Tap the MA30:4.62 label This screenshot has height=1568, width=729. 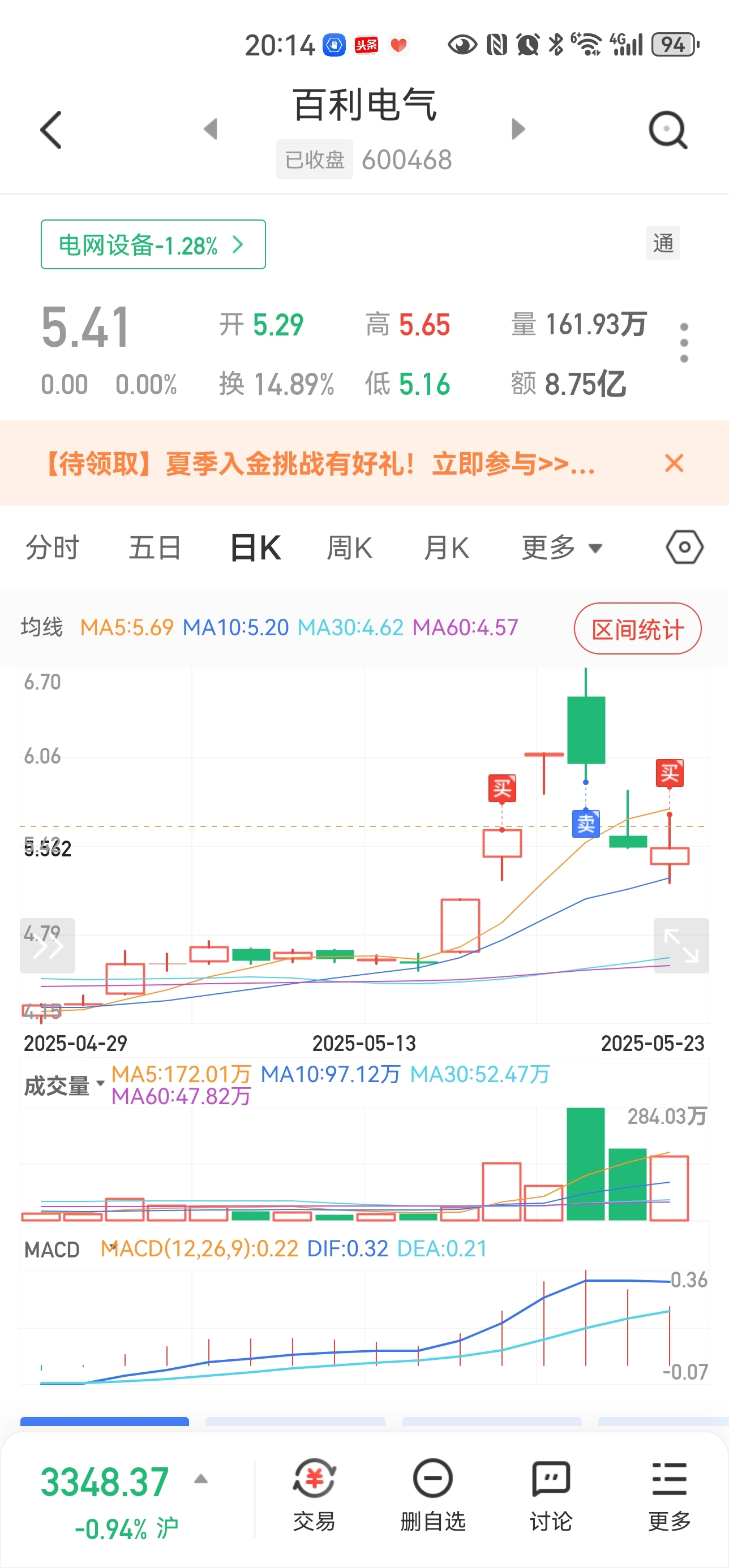click(350, 627)
